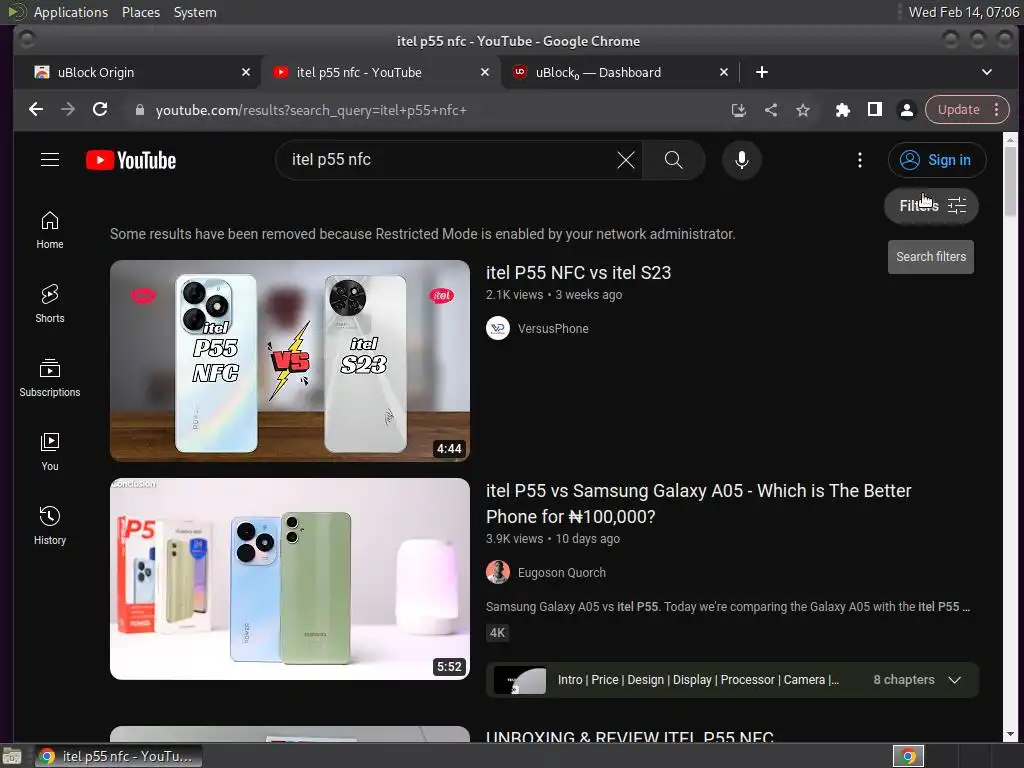
Task: Go forward with browser forward arrow
Action: pos(68,110)
